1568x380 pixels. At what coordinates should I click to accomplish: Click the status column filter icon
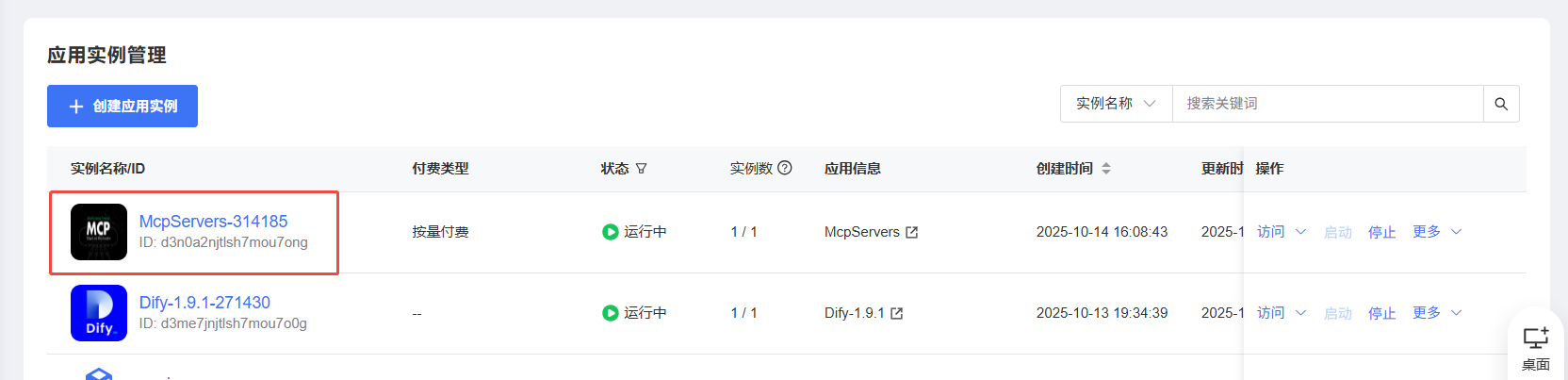tap(642, 169)
